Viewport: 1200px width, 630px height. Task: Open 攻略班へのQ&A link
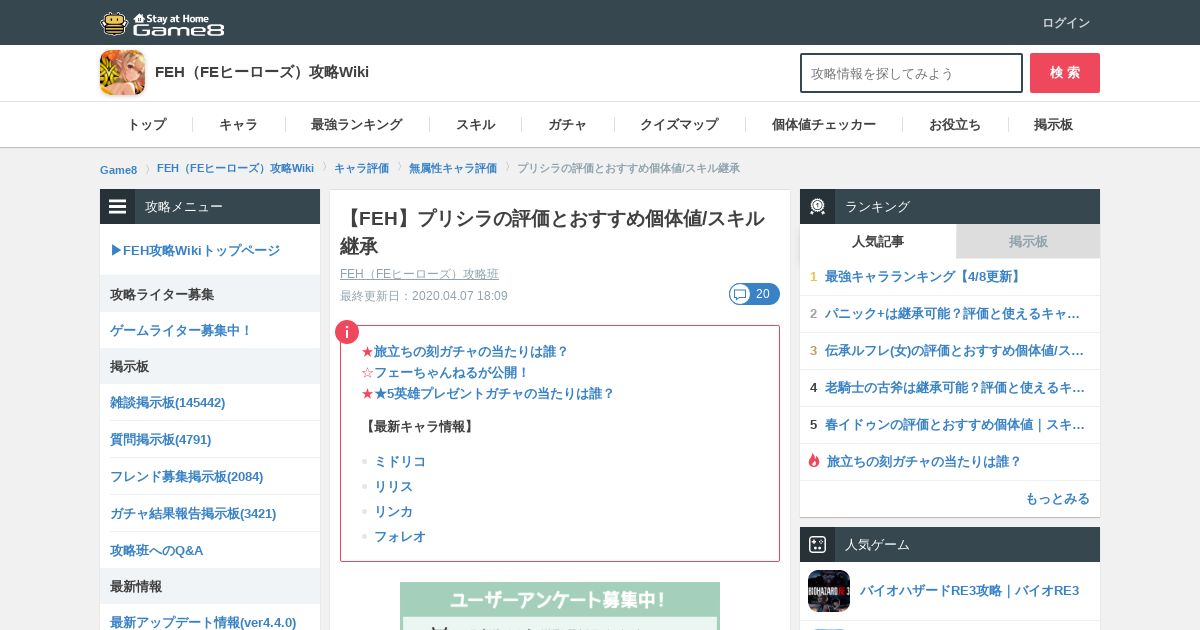click(157, 550)
